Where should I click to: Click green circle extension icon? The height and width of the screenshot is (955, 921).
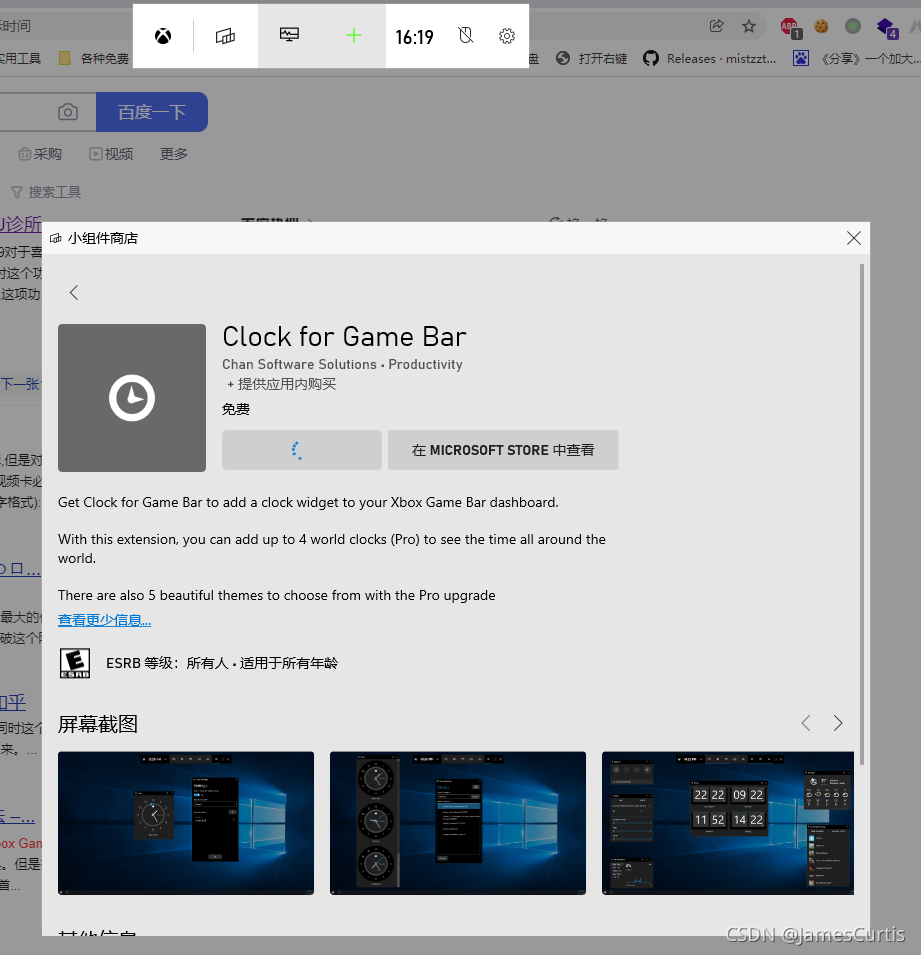coord(853,26)
